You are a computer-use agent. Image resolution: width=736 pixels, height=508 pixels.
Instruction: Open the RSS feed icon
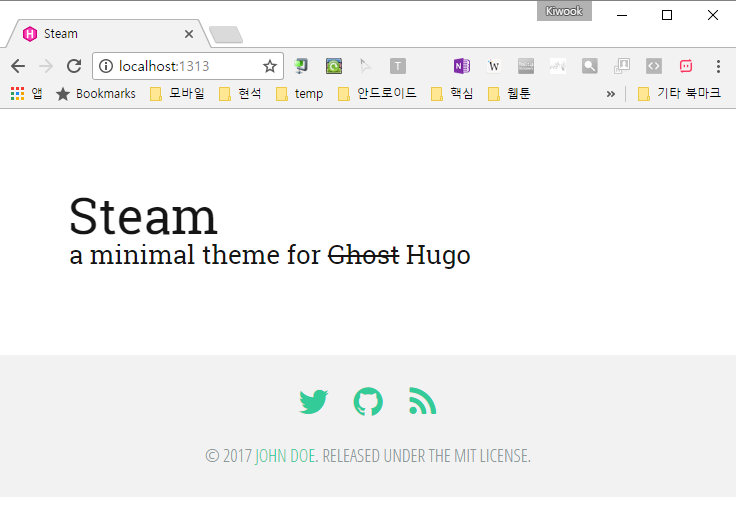pyautogui.click(x=422, y=401)
